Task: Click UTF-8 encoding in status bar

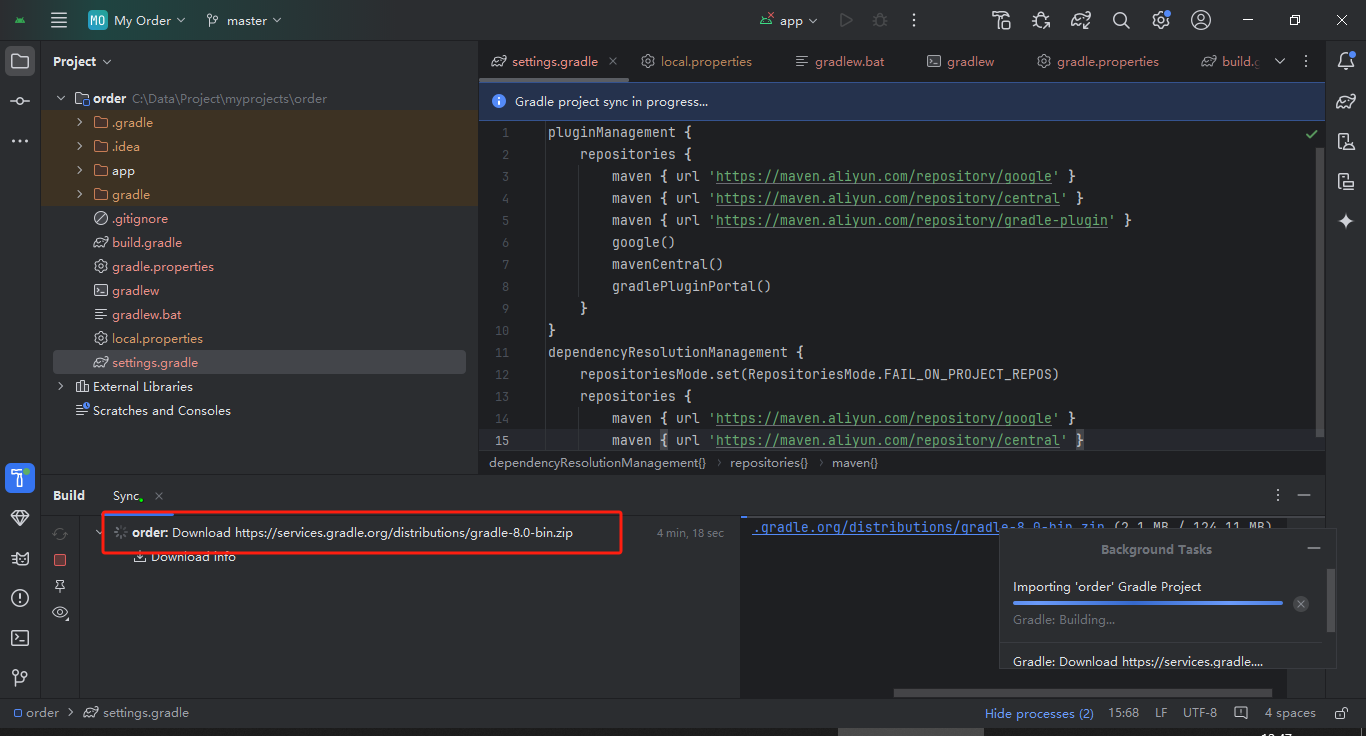Action: pyautogui.click(x=1200, y=713)
